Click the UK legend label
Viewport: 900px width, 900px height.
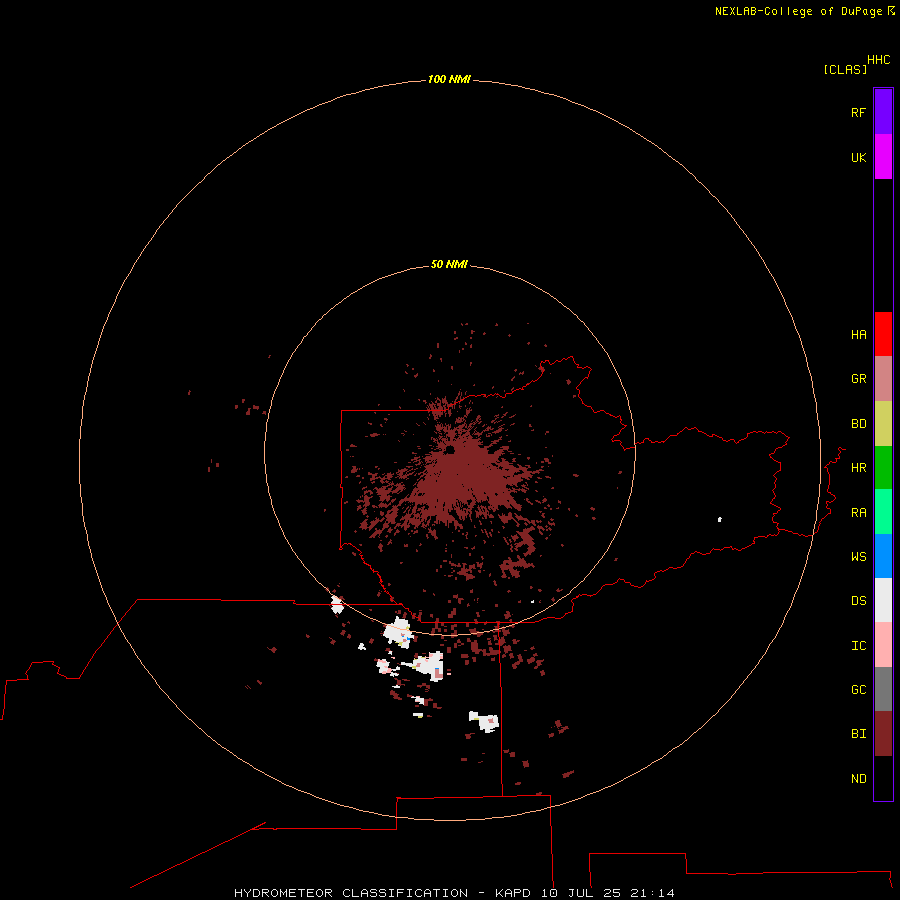pos(858,157)
